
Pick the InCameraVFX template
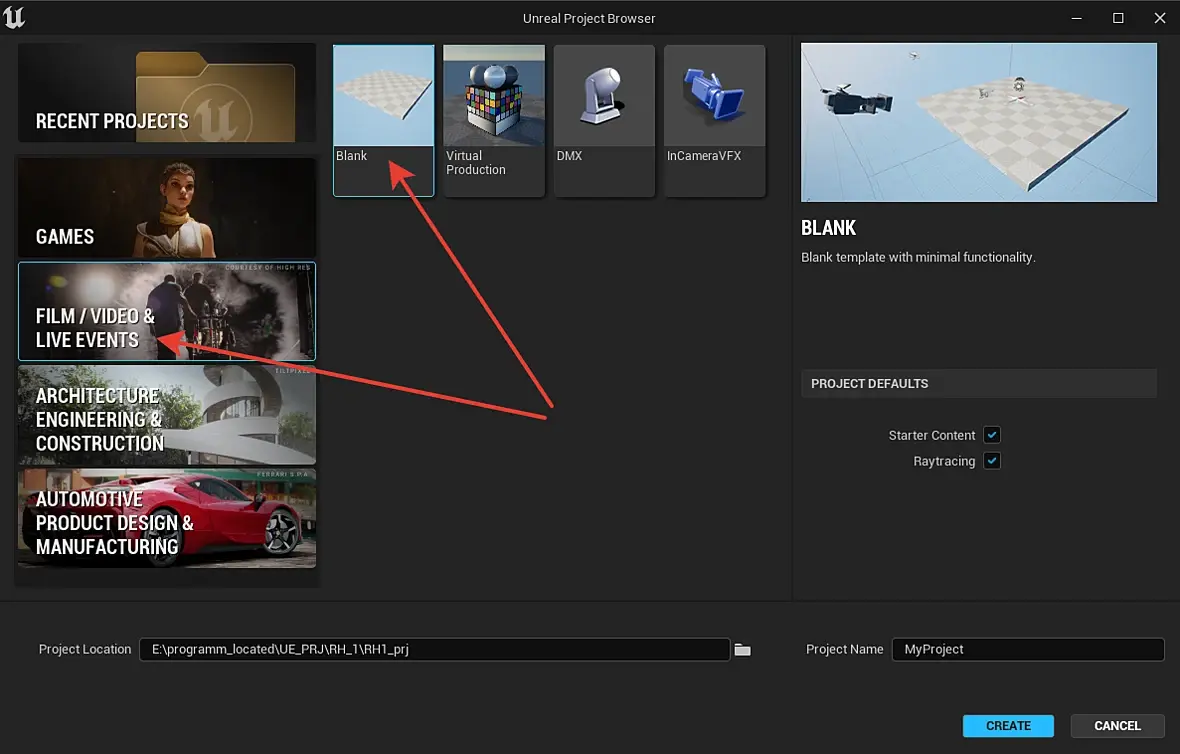714,120
